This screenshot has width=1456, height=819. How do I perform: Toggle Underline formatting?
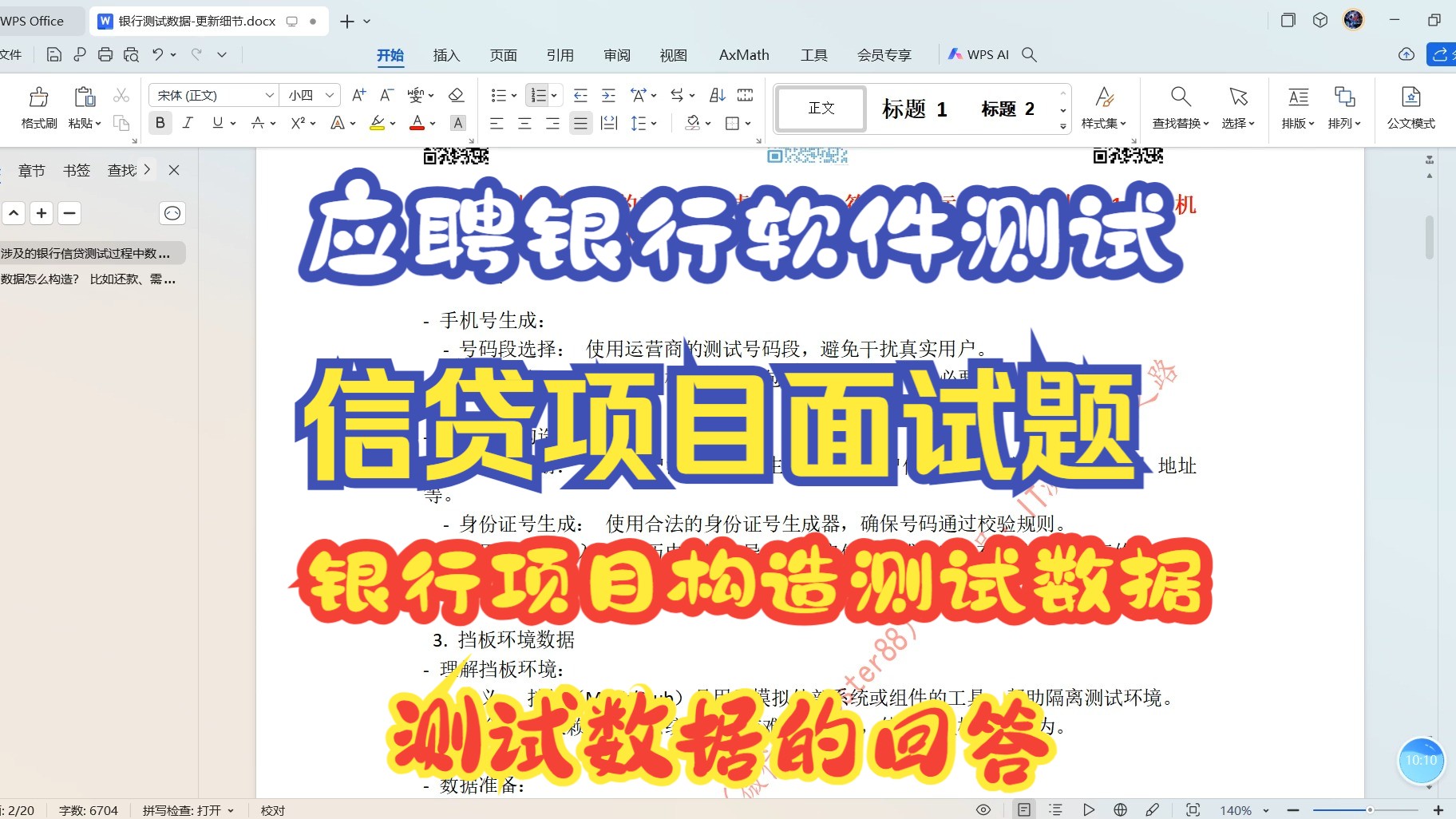[x=217, y=123]
